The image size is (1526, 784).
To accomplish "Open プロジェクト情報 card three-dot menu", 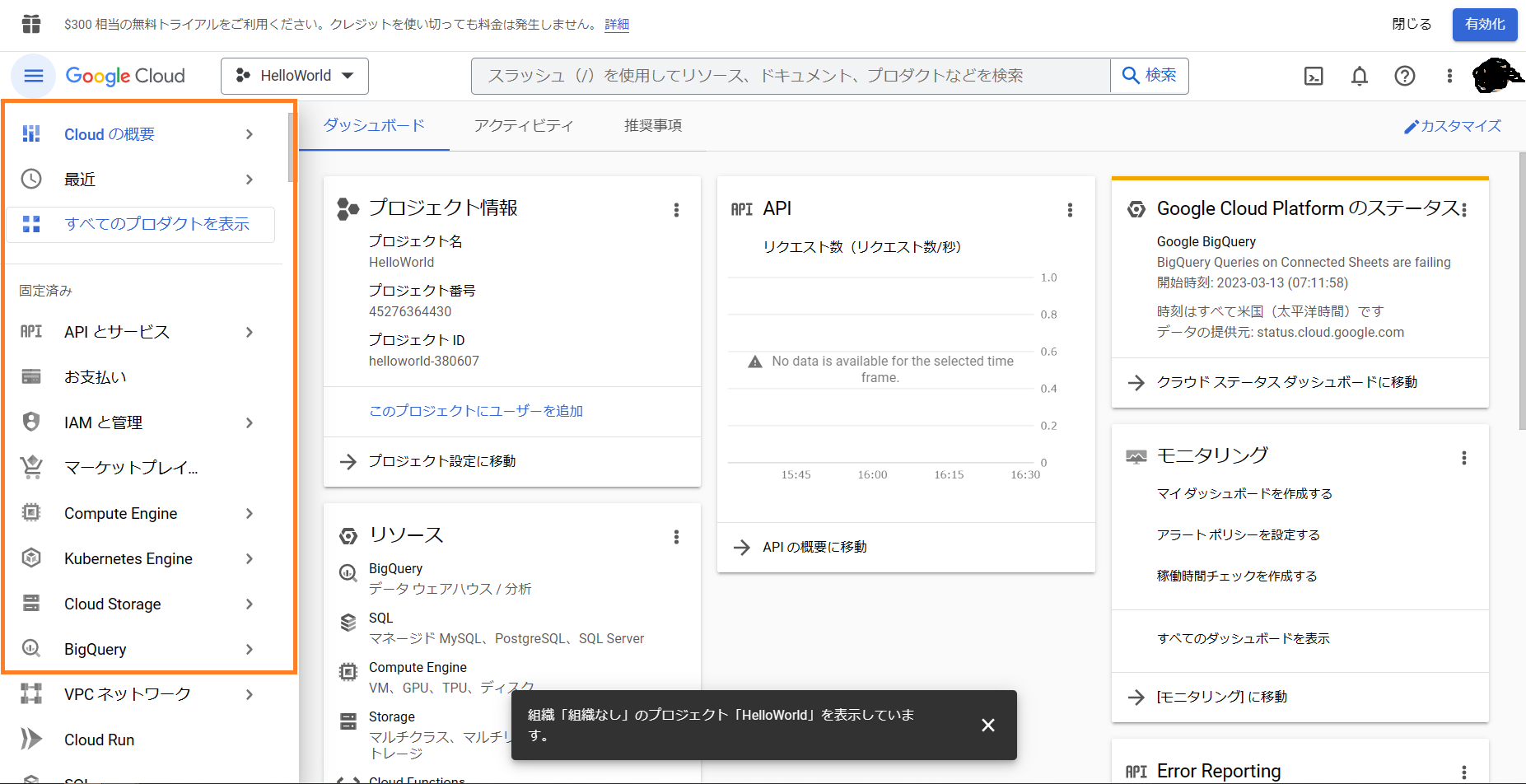I will (677, 210).
